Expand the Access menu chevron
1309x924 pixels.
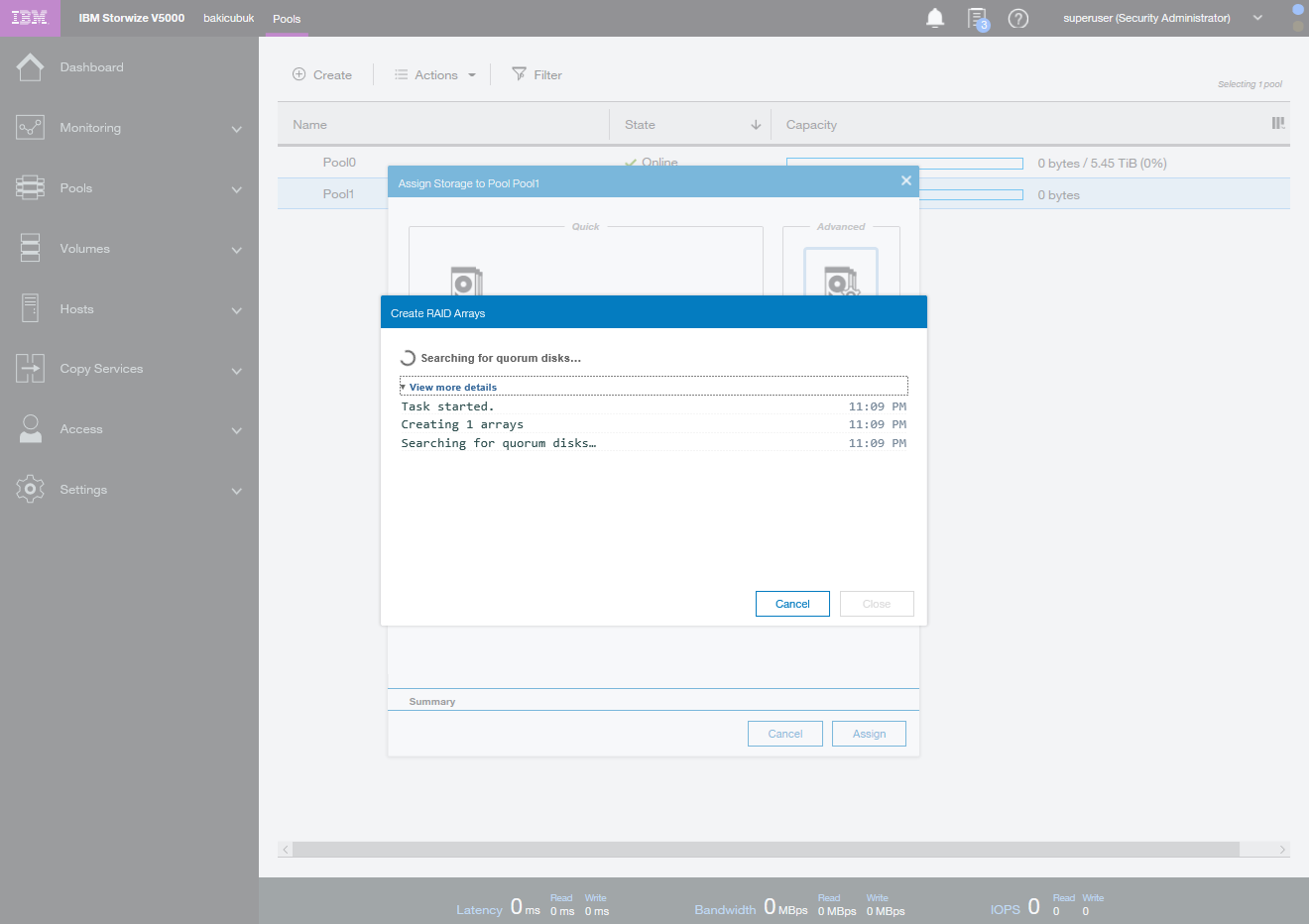(236, 430)
